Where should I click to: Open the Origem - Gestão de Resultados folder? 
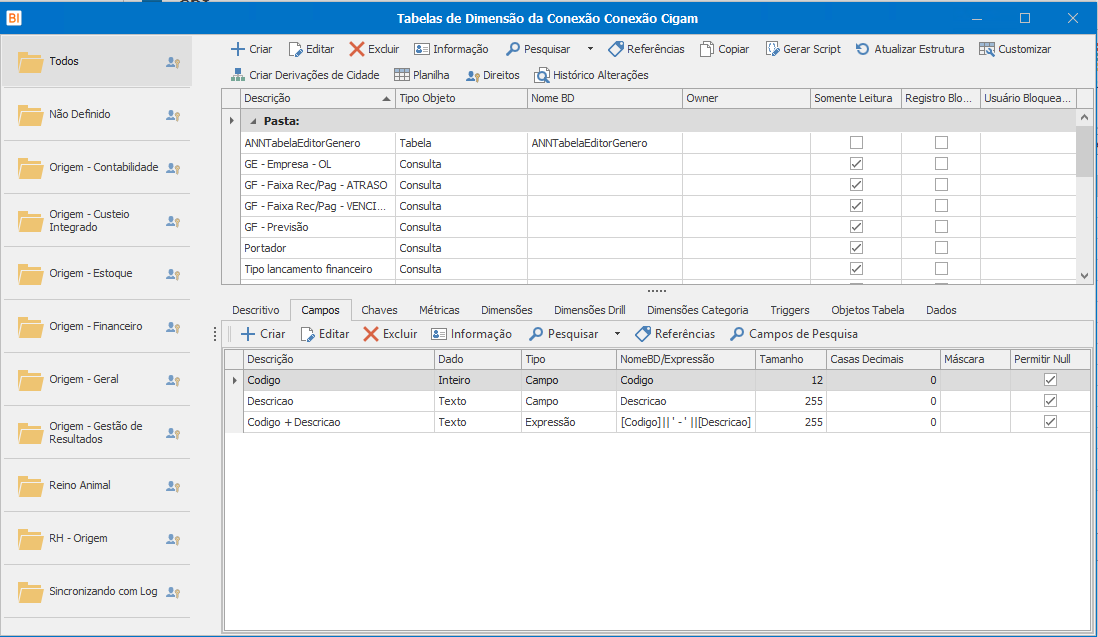(x=97, y=433)
